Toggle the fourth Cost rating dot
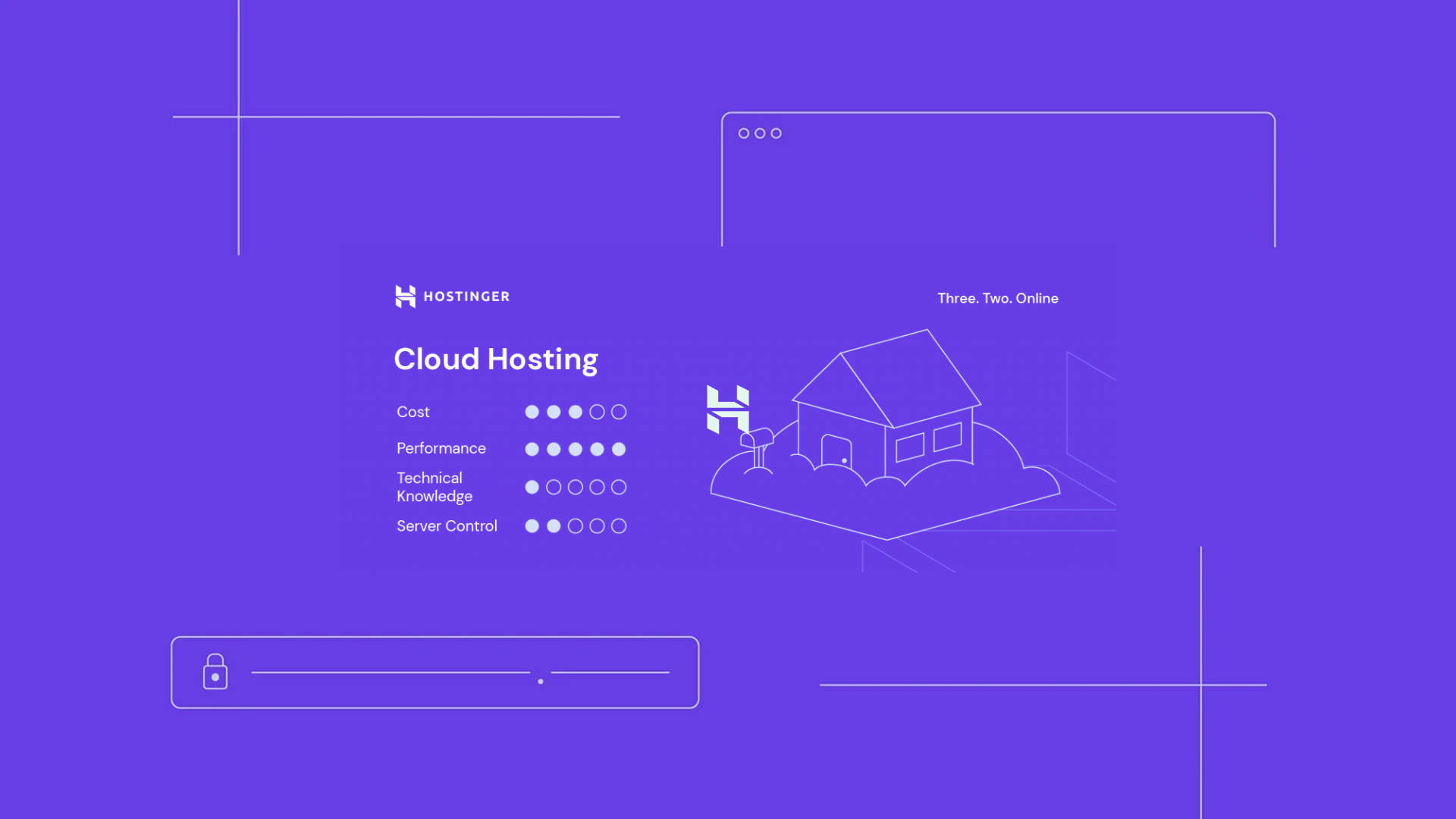The width and height of the screenshot is (1456, 819). pos(598,412)
